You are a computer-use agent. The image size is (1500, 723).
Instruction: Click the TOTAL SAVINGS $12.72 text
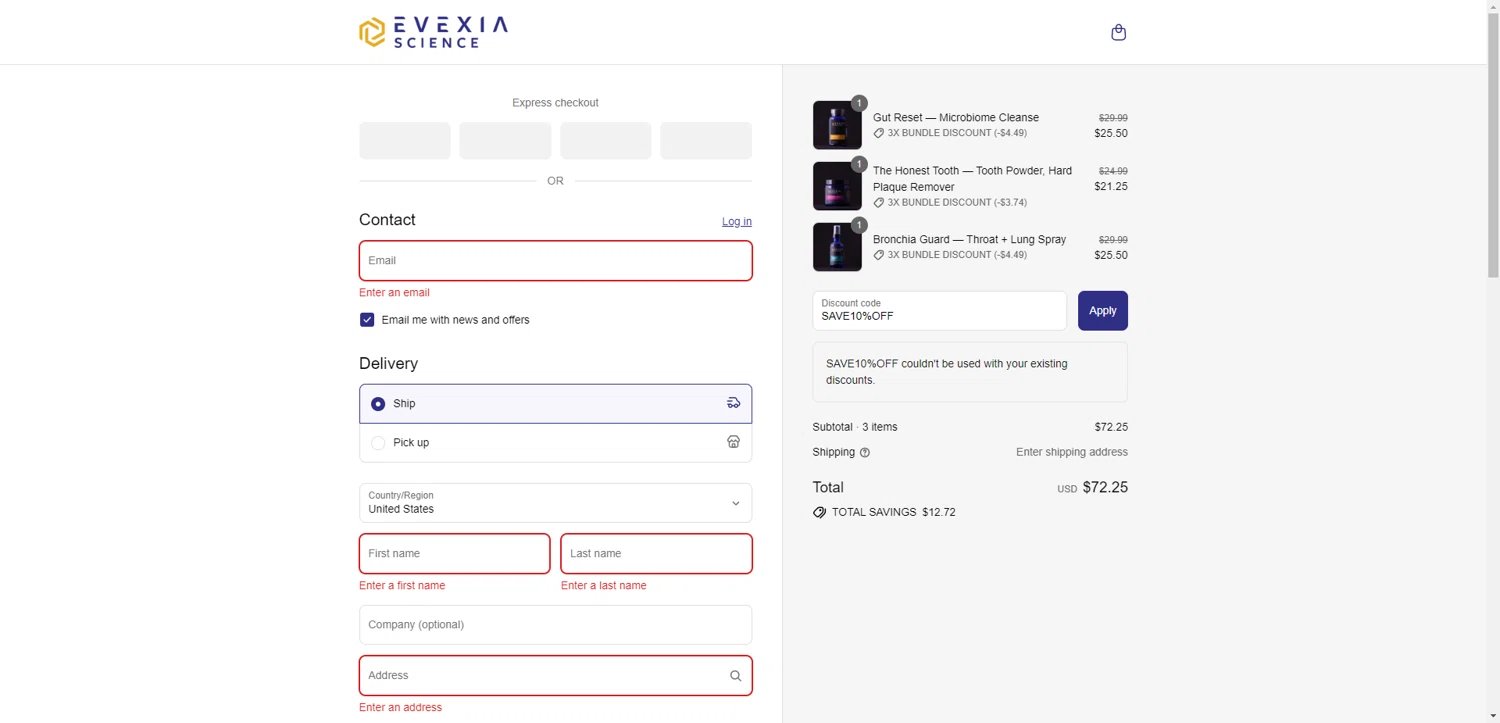pos(893,512)
